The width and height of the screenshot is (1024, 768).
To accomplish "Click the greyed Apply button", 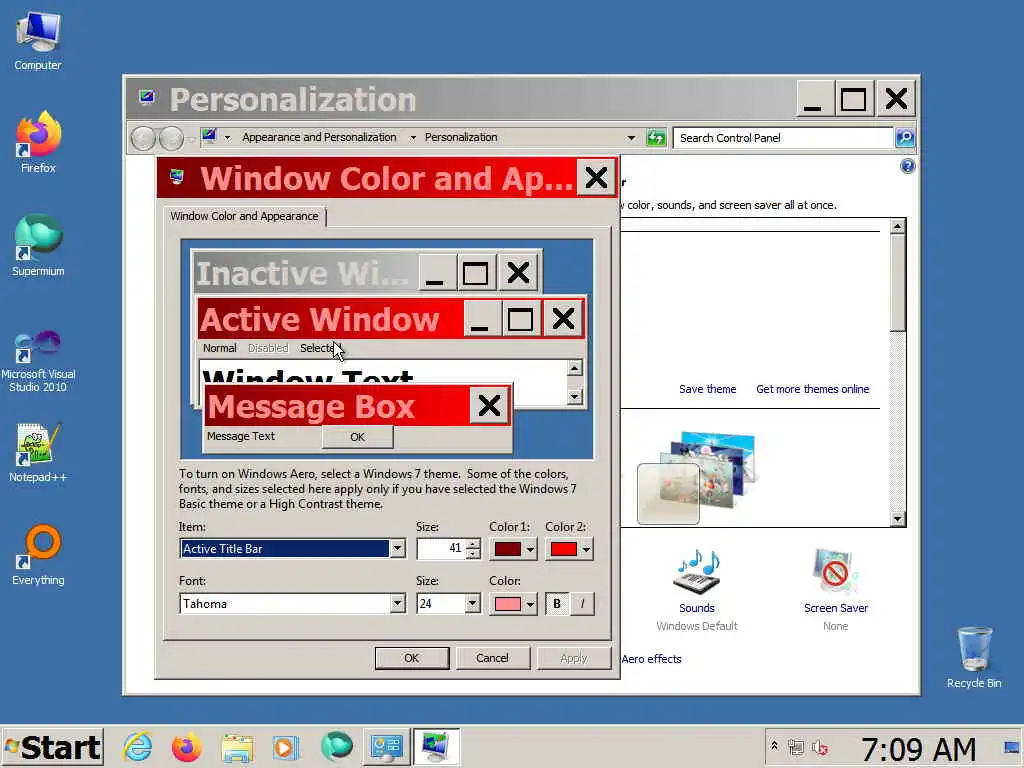I will tap(573, 658).
